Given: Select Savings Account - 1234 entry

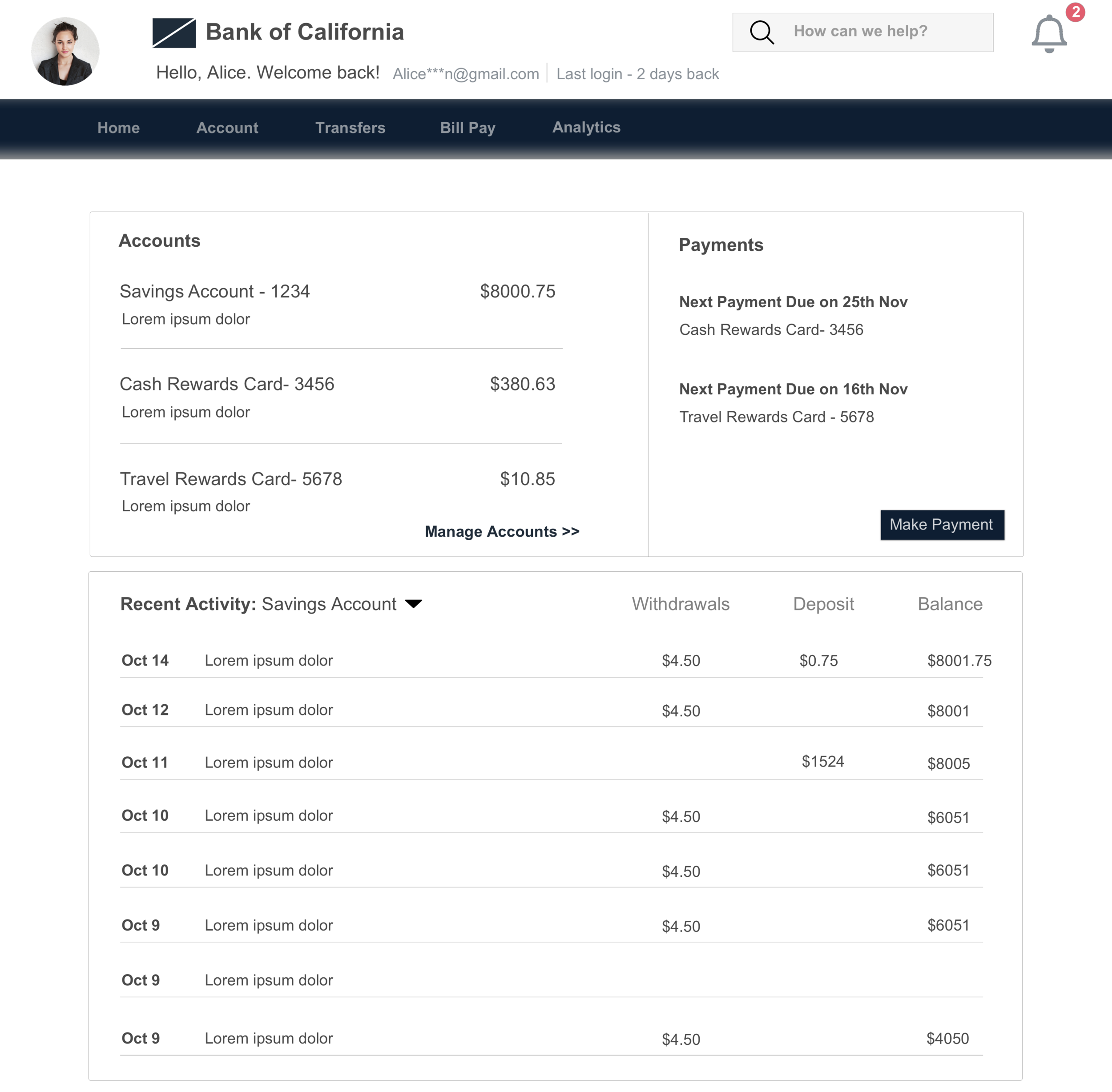Looking at the screenshot, I should (x=214, y=291).
